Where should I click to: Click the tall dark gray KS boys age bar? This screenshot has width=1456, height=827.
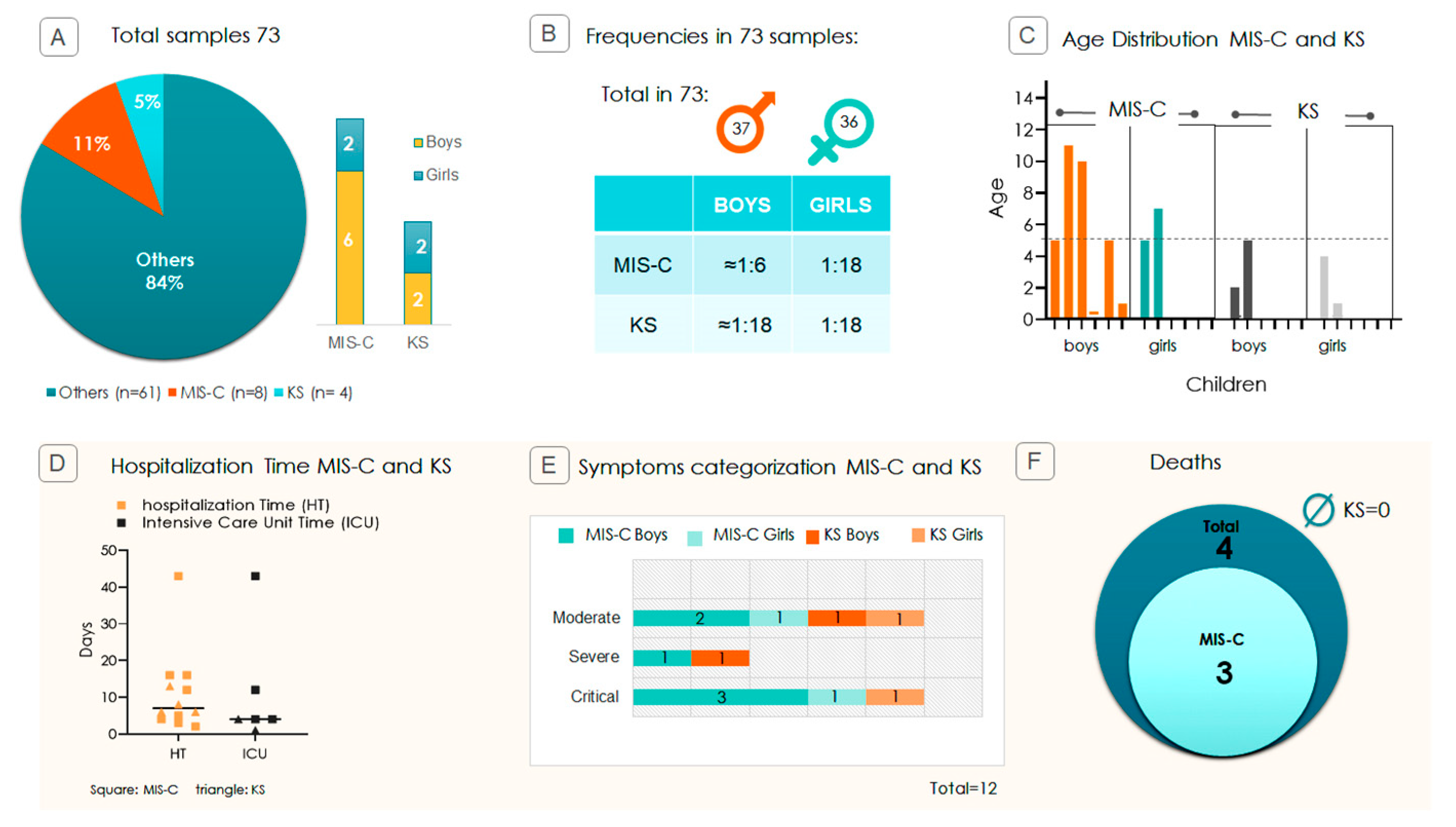click(x=1248, y=279)
